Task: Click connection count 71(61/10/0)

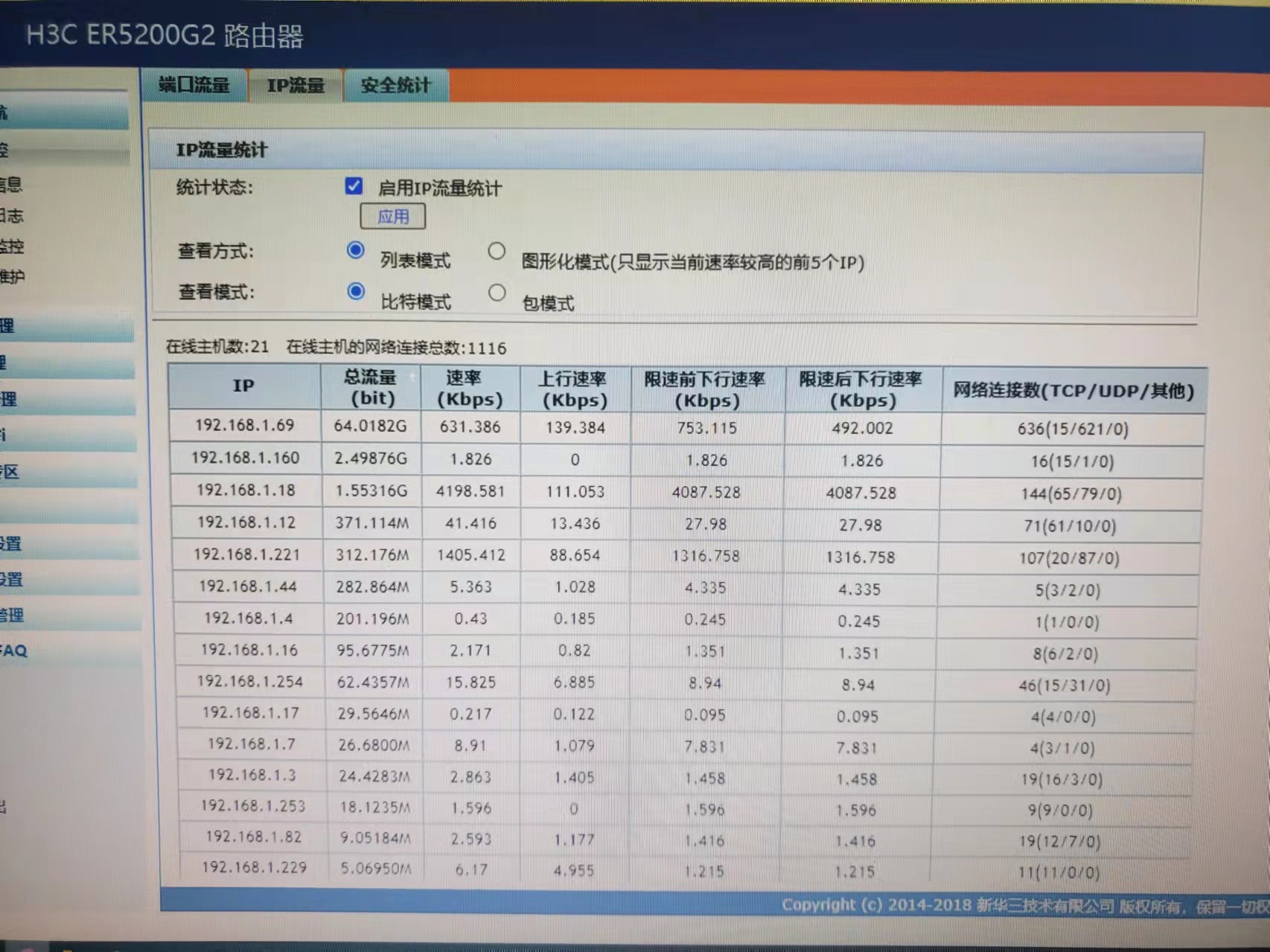Action: point(1070,526)
